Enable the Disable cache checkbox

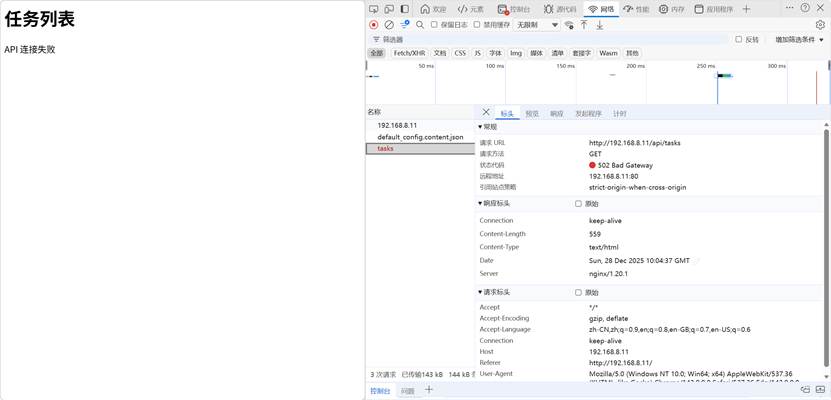[x=476, y=24]
